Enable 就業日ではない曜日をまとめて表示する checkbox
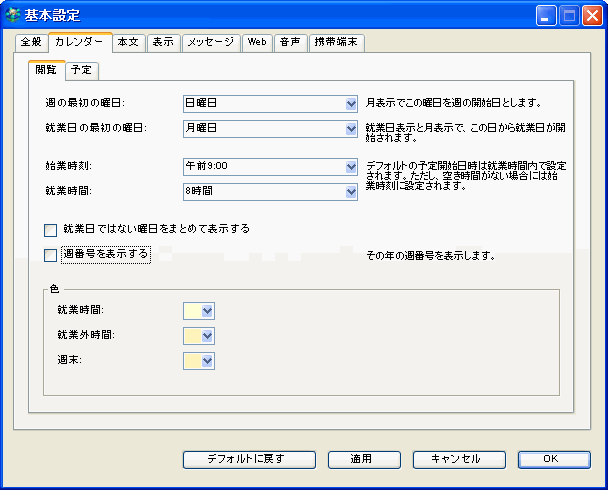This screenshot has height=490, width=608. pos(51,230)
